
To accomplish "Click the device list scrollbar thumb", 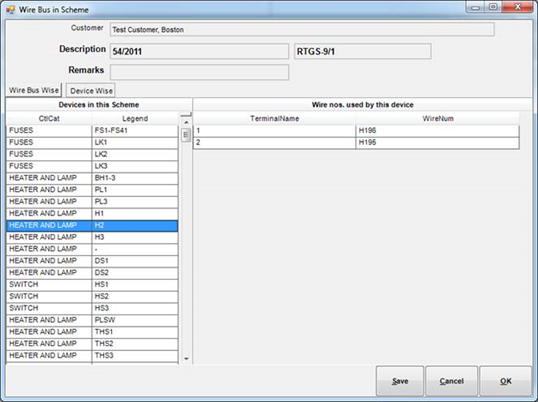I will [186, 135].
